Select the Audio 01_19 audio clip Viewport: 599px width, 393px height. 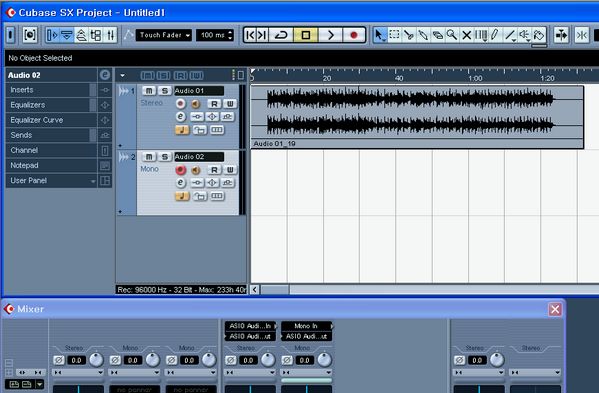[x=417, y=116]
